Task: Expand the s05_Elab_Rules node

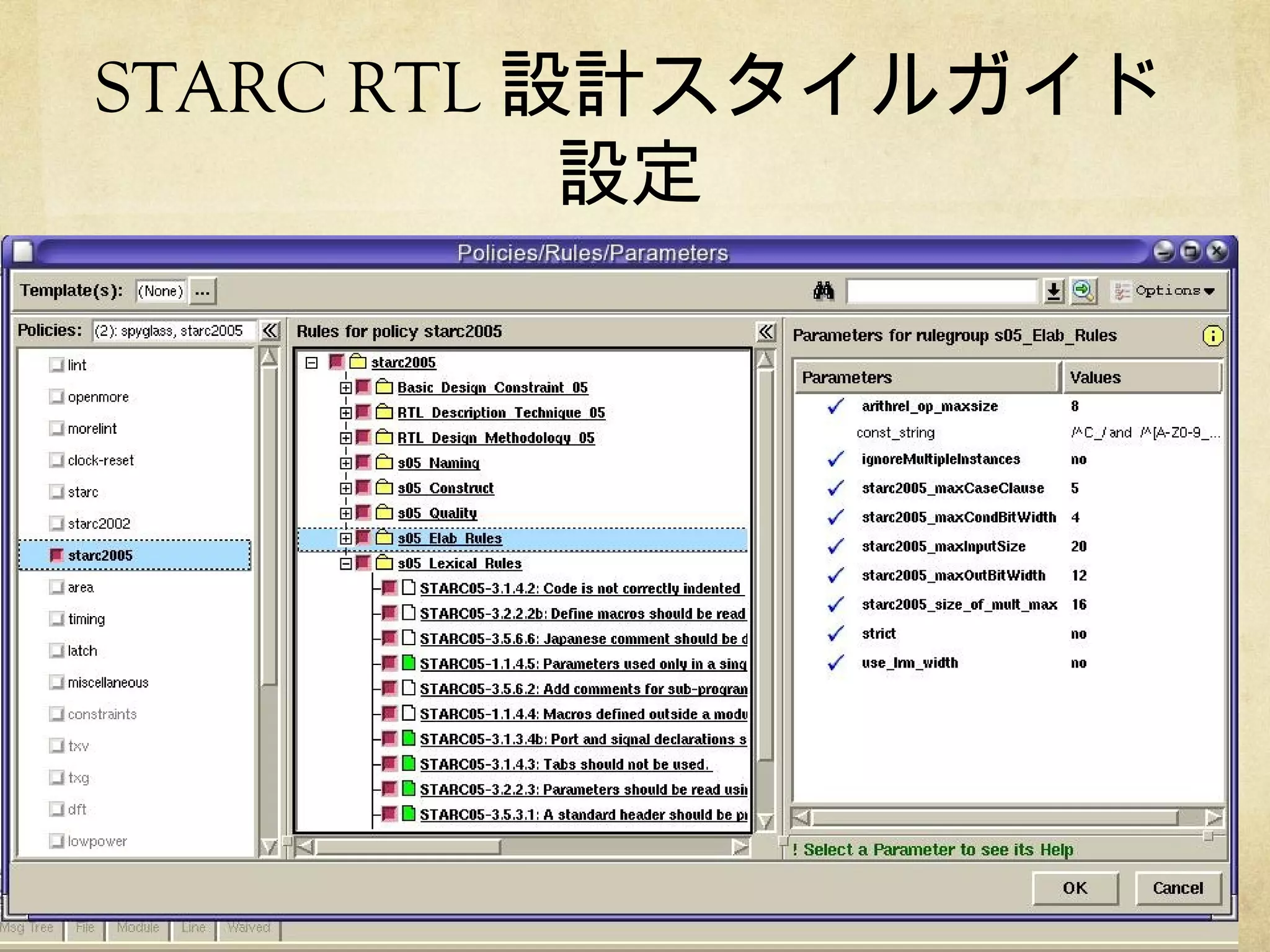Action: coord(346,539)
